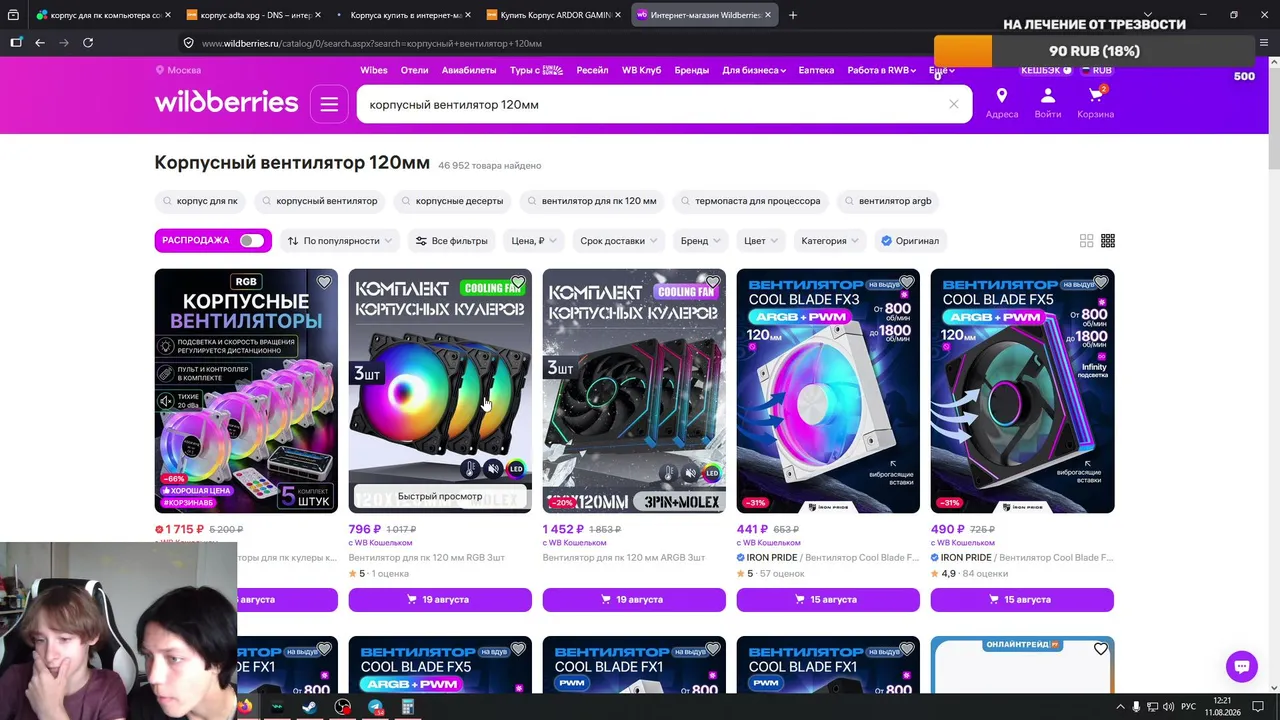Screen dimensions: 1280x720
Task: Add 490 ₽ Cool Blade FX5 to favorites
Action: tap(1100, 283)
